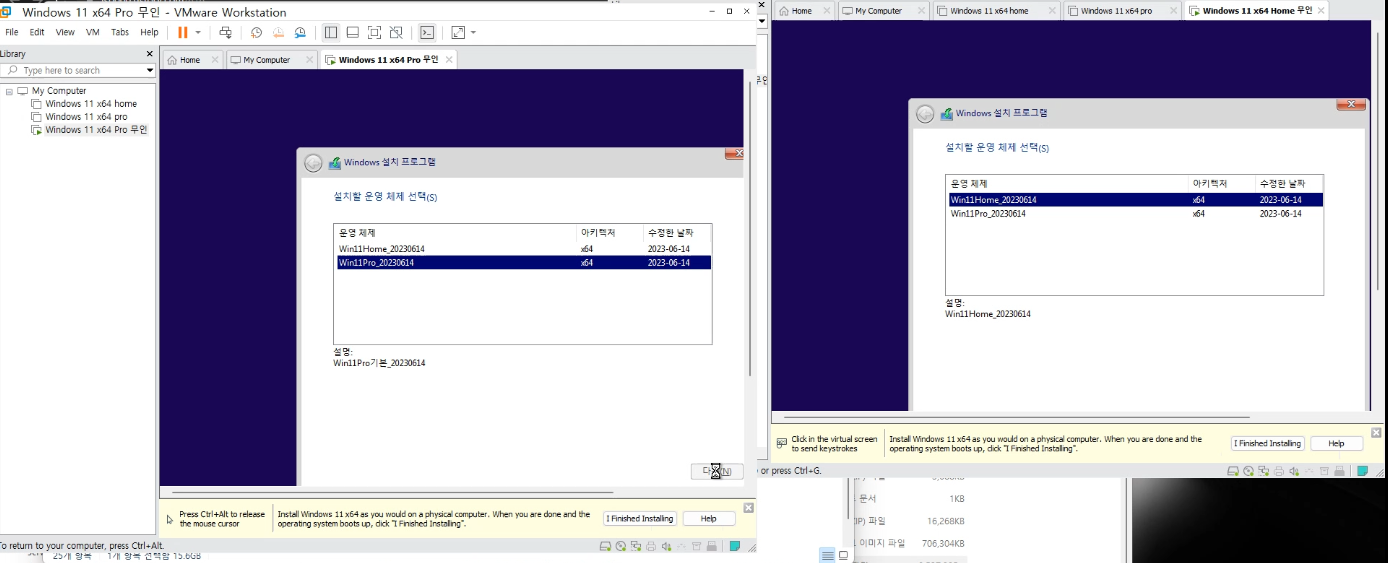Open the Snapshot Manager toolbar icon
The image size is (1388, 563).
[x=300, y=32]
